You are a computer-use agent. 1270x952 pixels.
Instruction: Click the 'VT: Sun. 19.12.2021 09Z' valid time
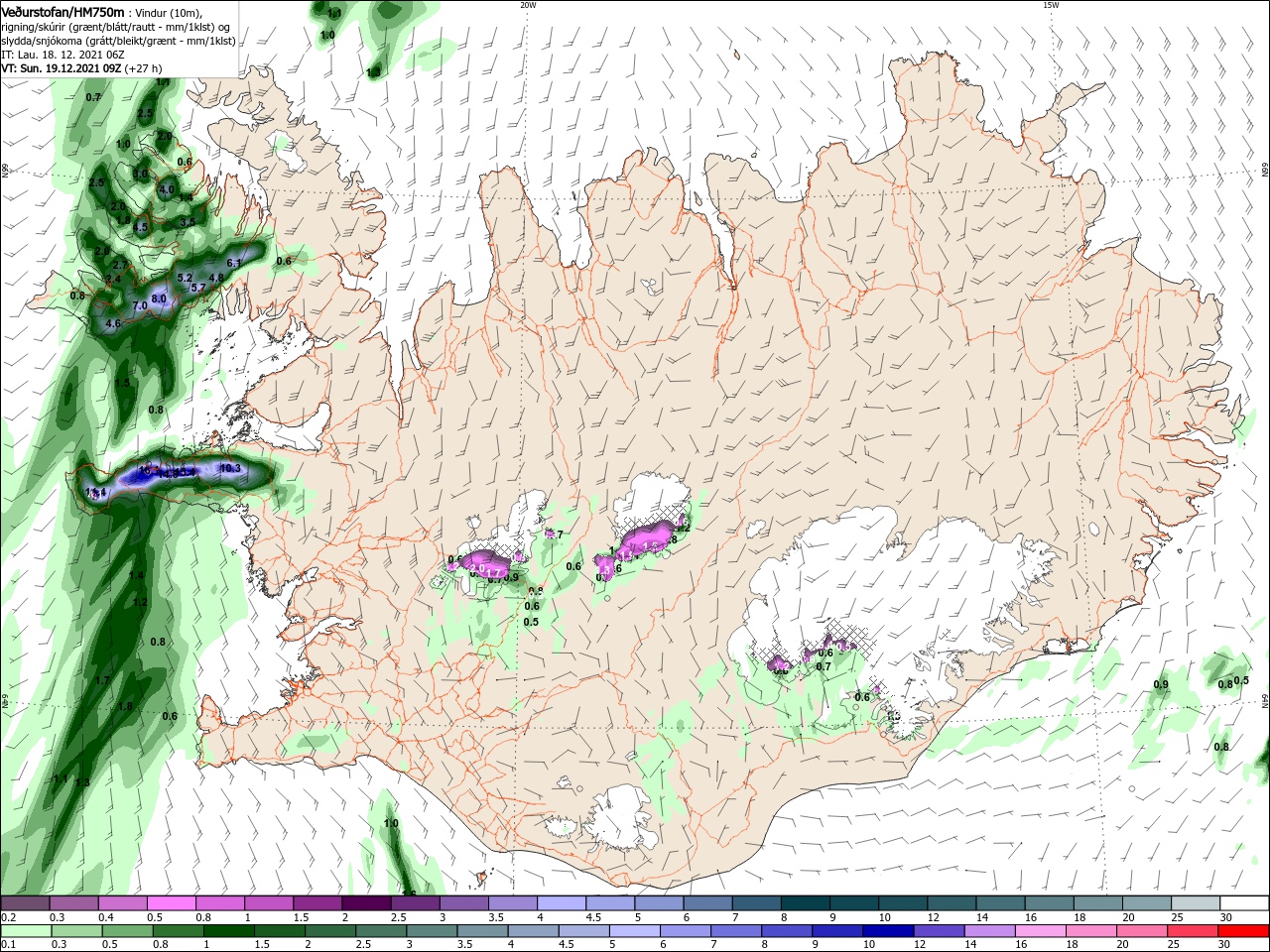pos(61,68)
